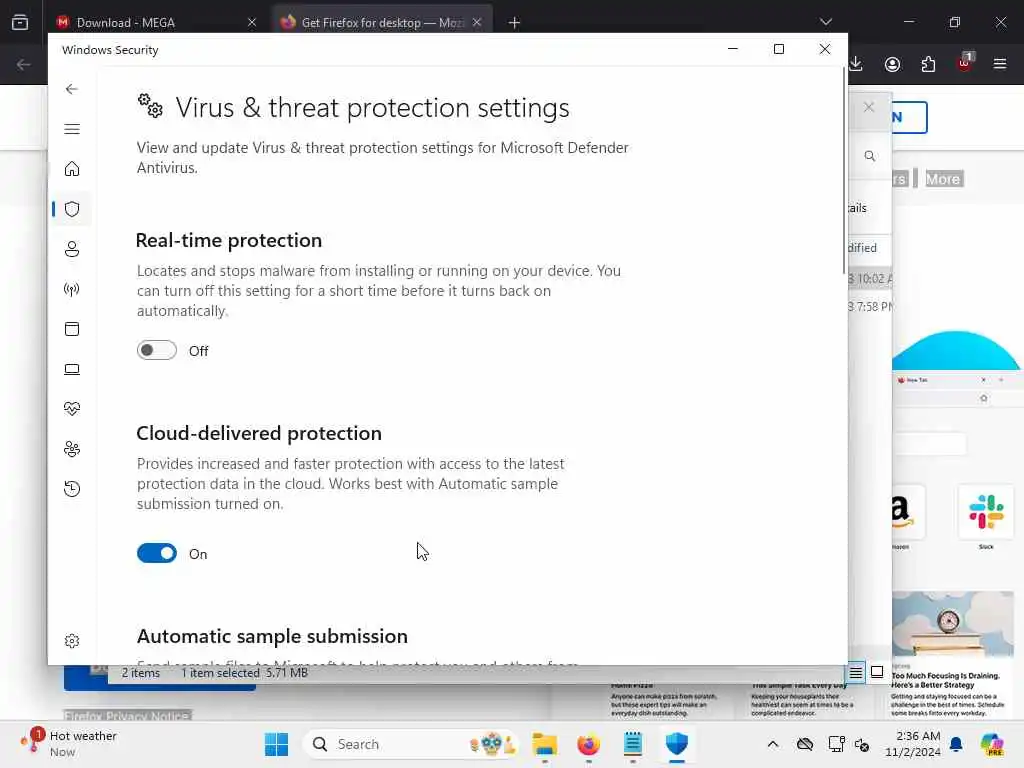Open the Home section in the sidebar
Image resolution: width=1024 pixels, height=768 pixels.
click(x=72, y=169)
